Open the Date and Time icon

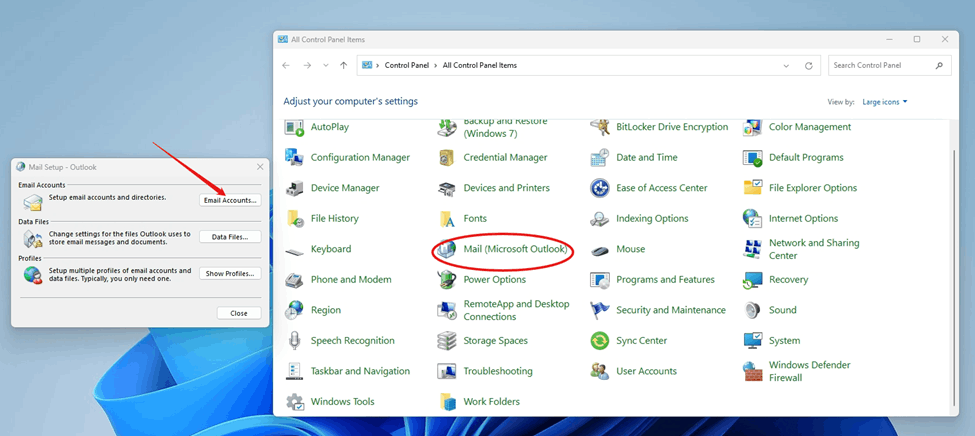[x=600, y=157]
